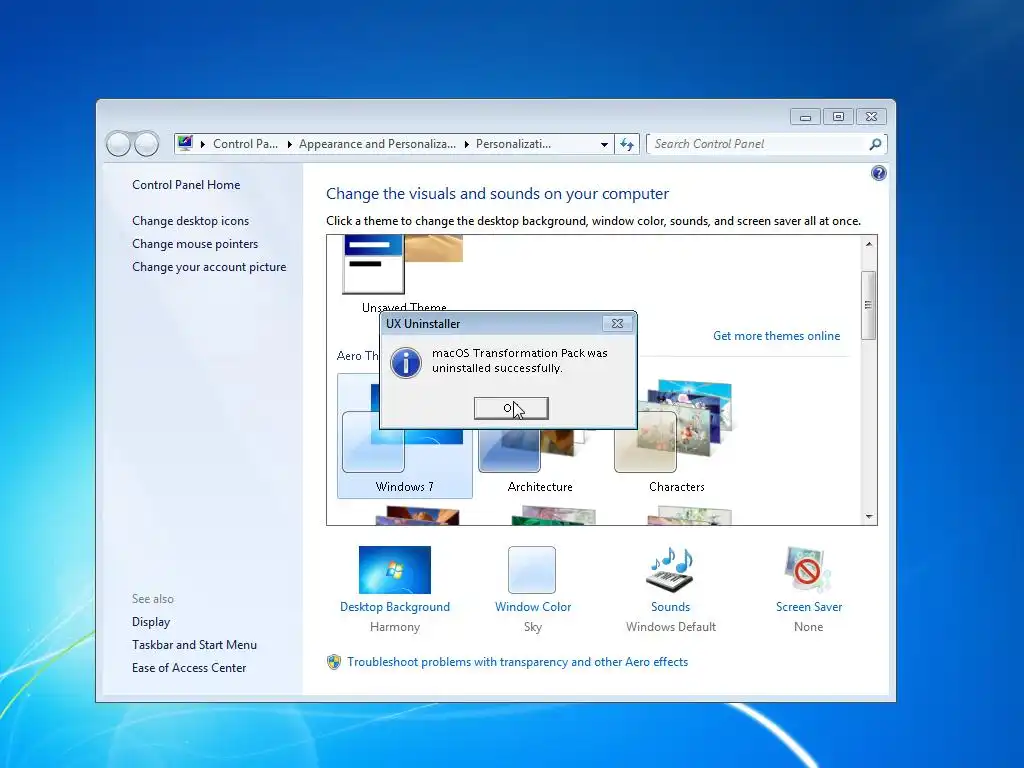Open Change your account picture
The width and height of the screenshot is (1024, 768).
209,266
